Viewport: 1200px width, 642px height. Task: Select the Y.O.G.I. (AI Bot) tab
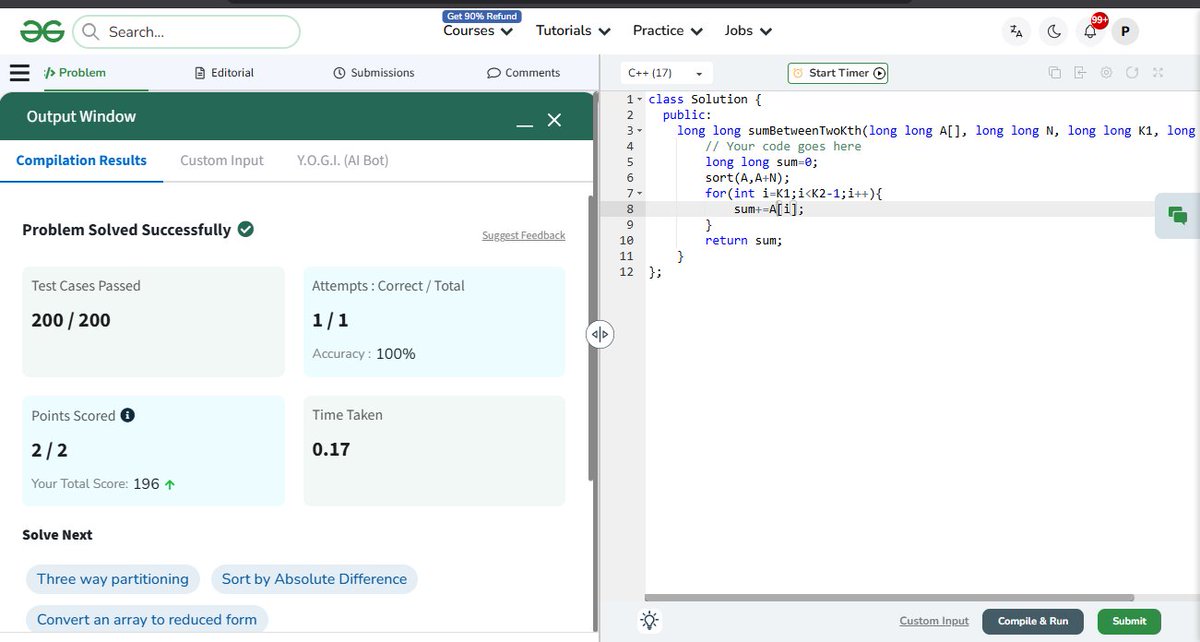[343, 160]
